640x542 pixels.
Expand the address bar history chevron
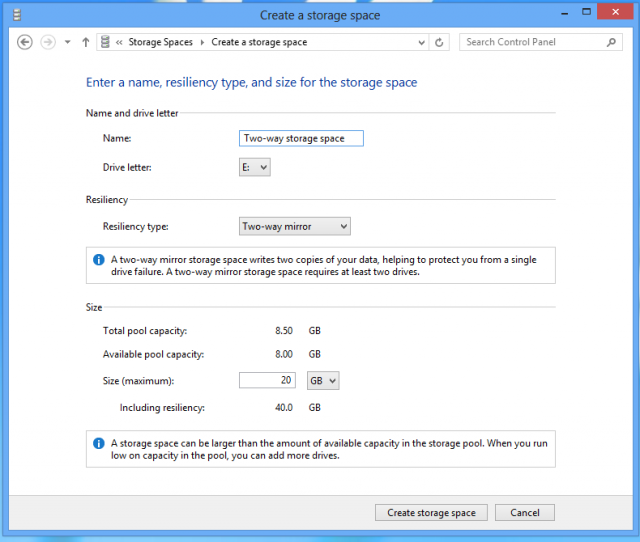click(422, 42)
